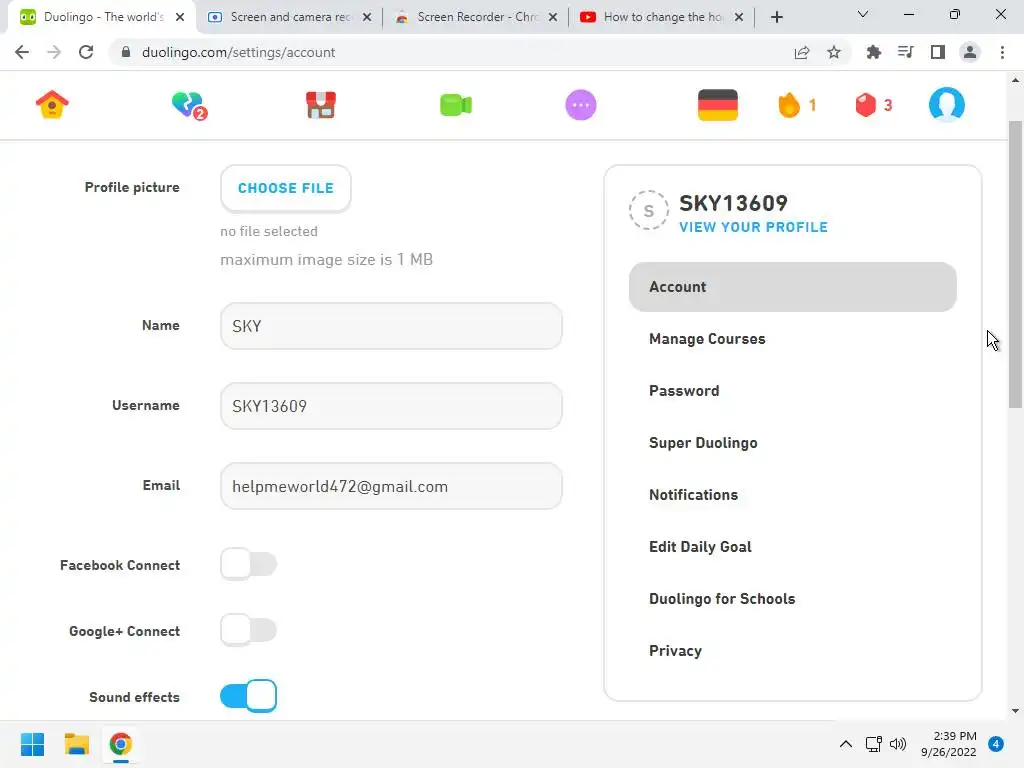The image size is (1024, 768).
Task: Open the volume icon in system tray
Action: (x=898, y=744)
